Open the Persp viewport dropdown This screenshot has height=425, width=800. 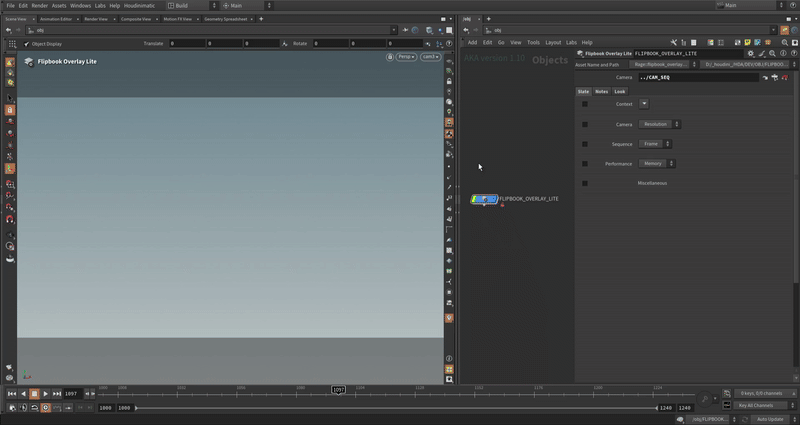click(407, 57)
